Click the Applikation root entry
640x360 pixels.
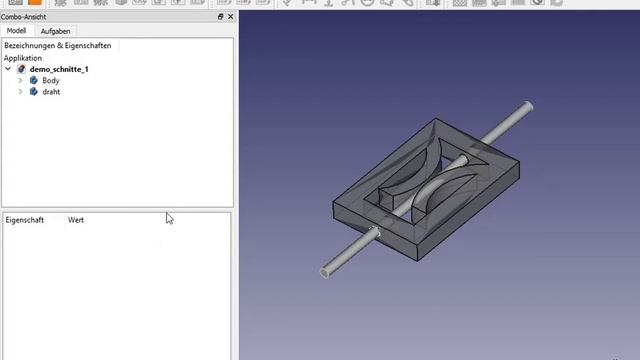[23, 58]
